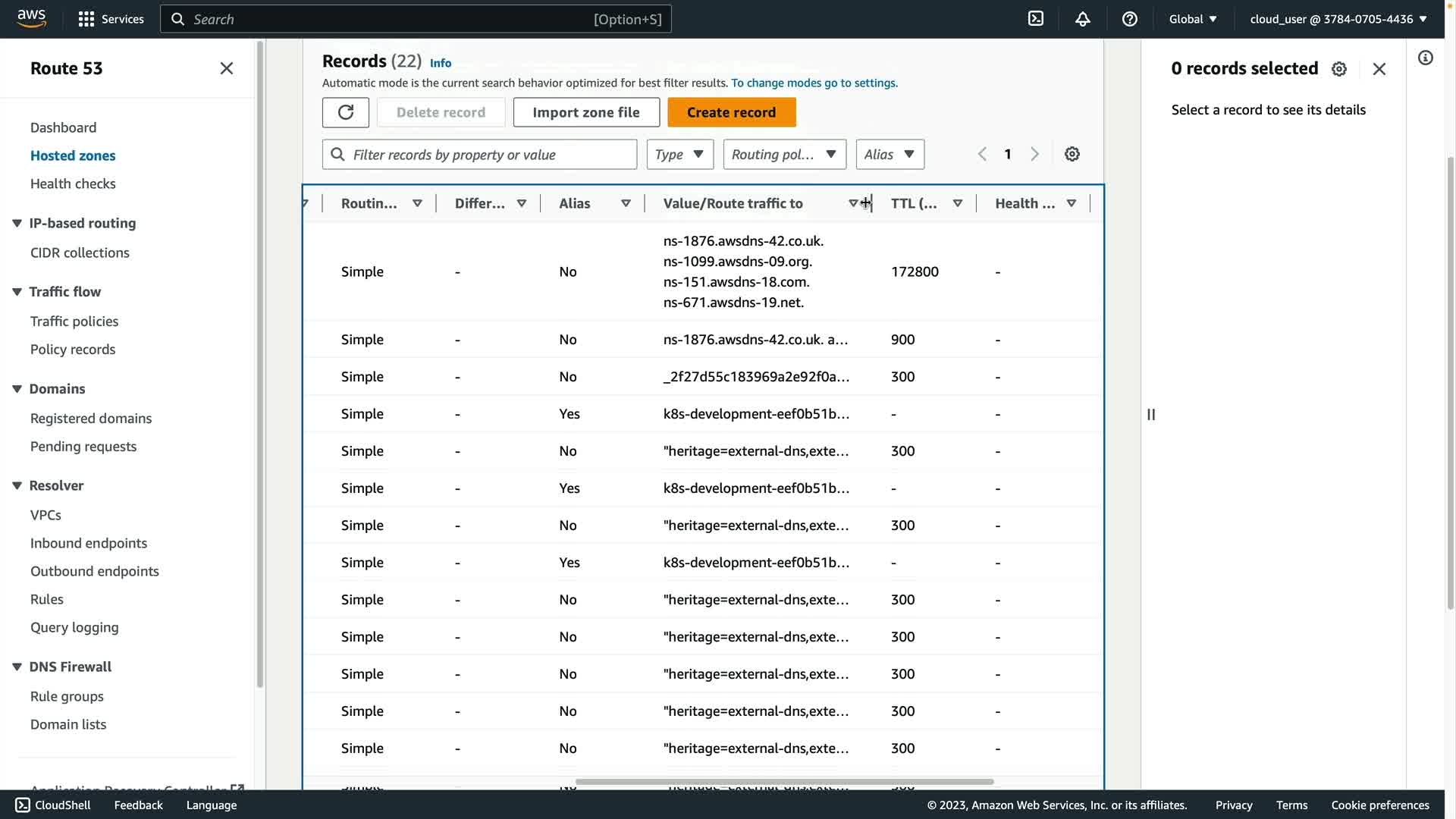Open the Alias filter dropdown
Screen dimensions: 1456x819
pos(890,154)
